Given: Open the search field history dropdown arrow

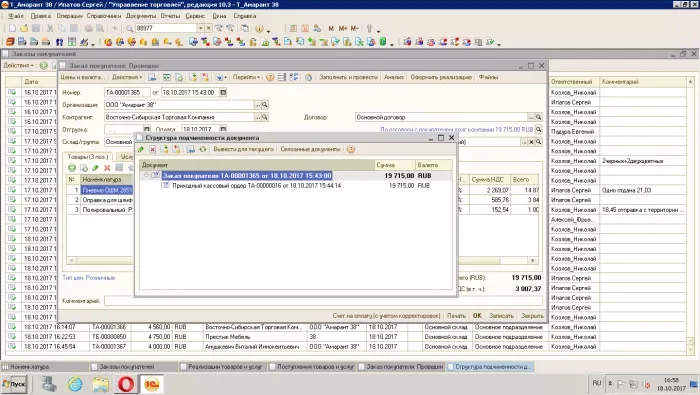Looking at the screenshot, I should (201, 28).
